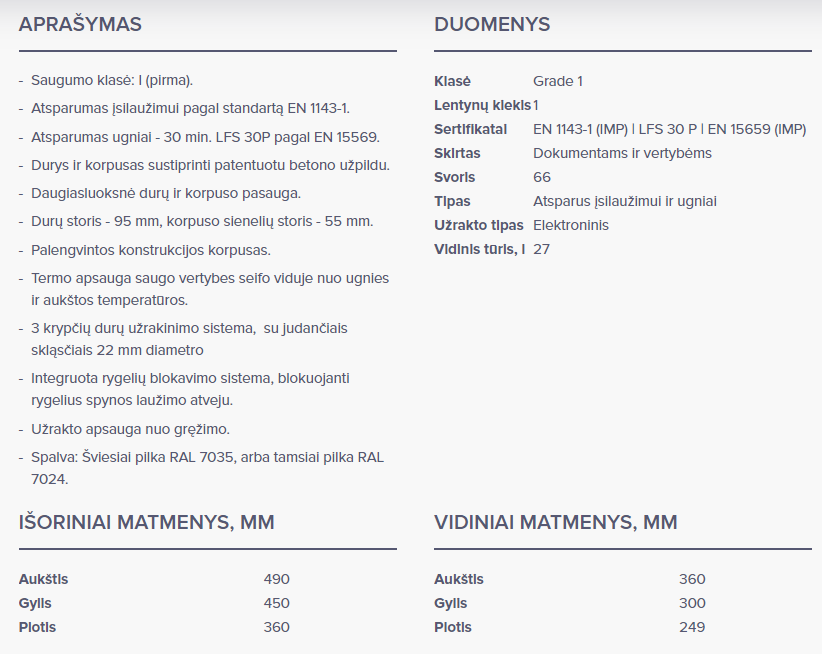
Task: Click the line mentioning standard EN 1143-1
Action: click(x=190, y=108)
